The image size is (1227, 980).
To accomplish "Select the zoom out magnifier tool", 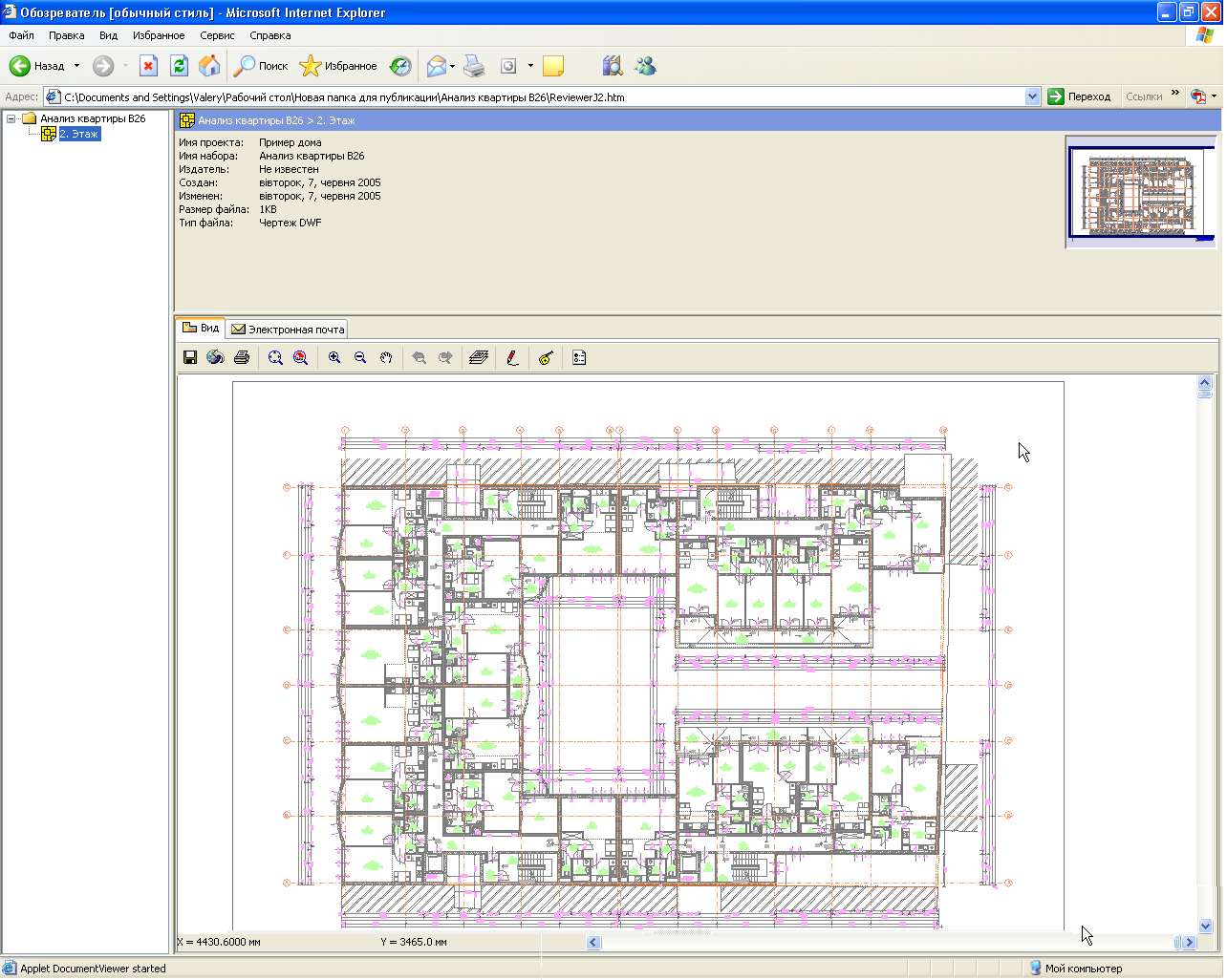I will [360, 358].
